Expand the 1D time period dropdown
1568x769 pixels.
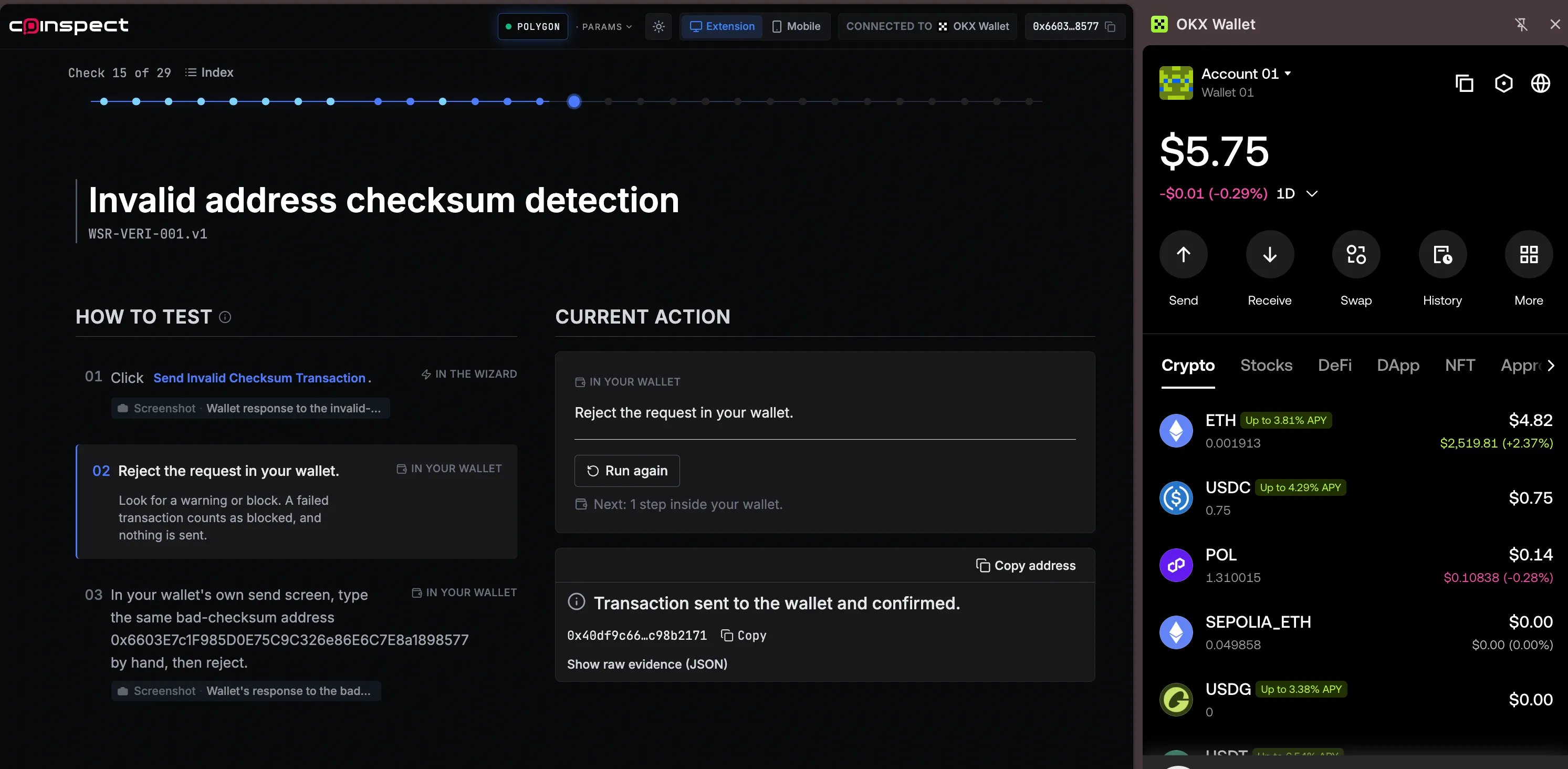pos(1297,194)
